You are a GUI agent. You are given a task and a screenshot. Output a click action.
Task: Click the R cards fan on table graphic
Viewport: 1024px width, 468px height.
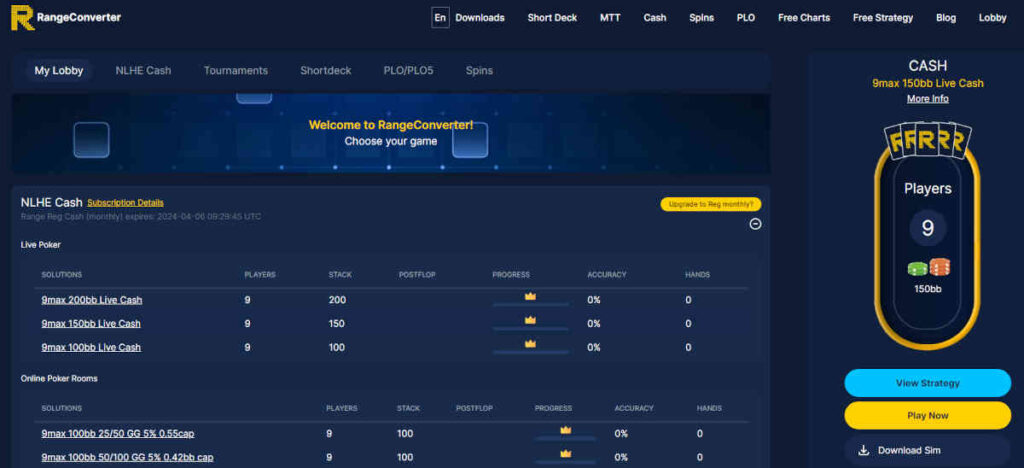pyautogui.click(x=927, y=140)
